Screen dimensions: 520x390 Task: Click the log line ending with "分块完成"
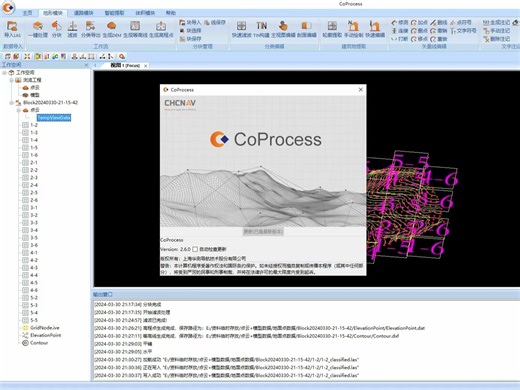click(128, 304)
